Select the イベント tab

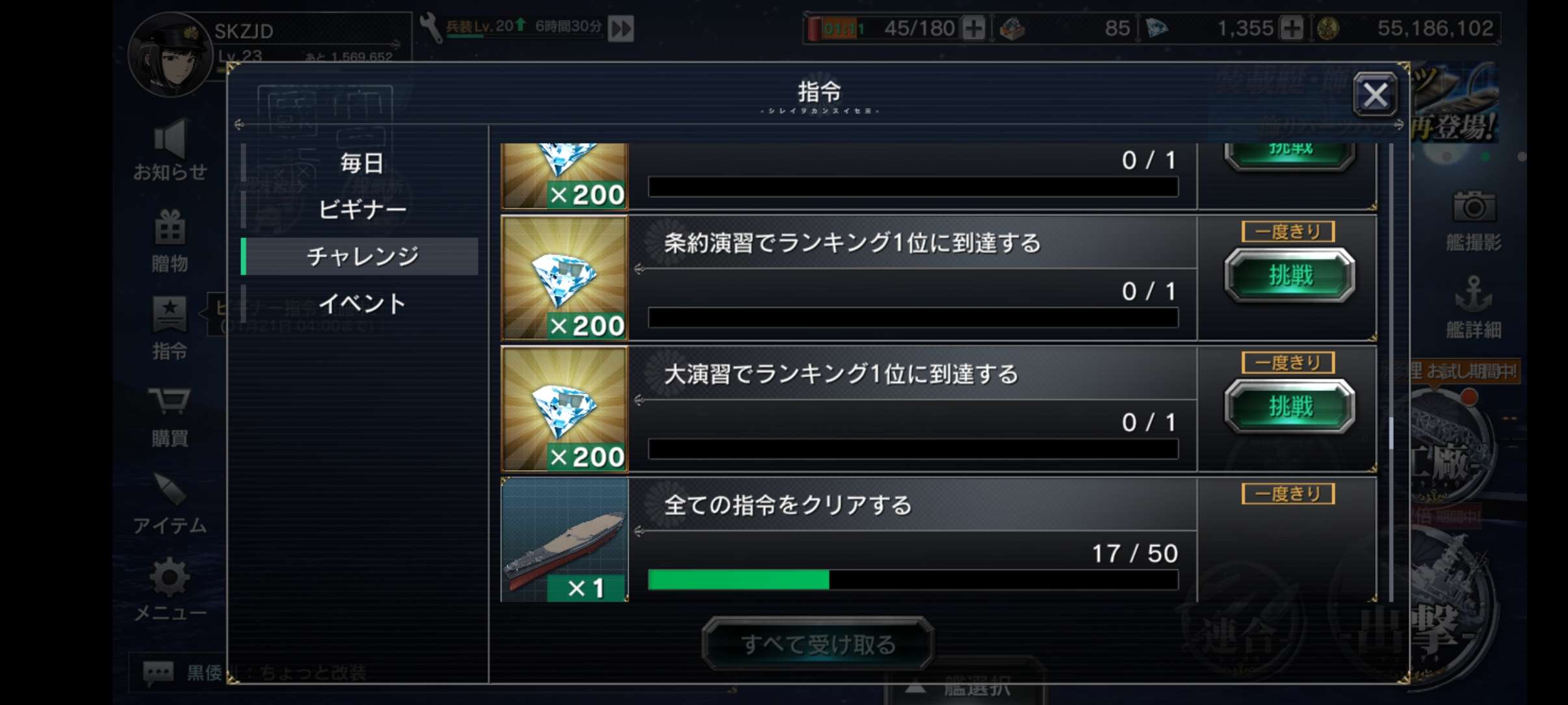coord(360,303)
